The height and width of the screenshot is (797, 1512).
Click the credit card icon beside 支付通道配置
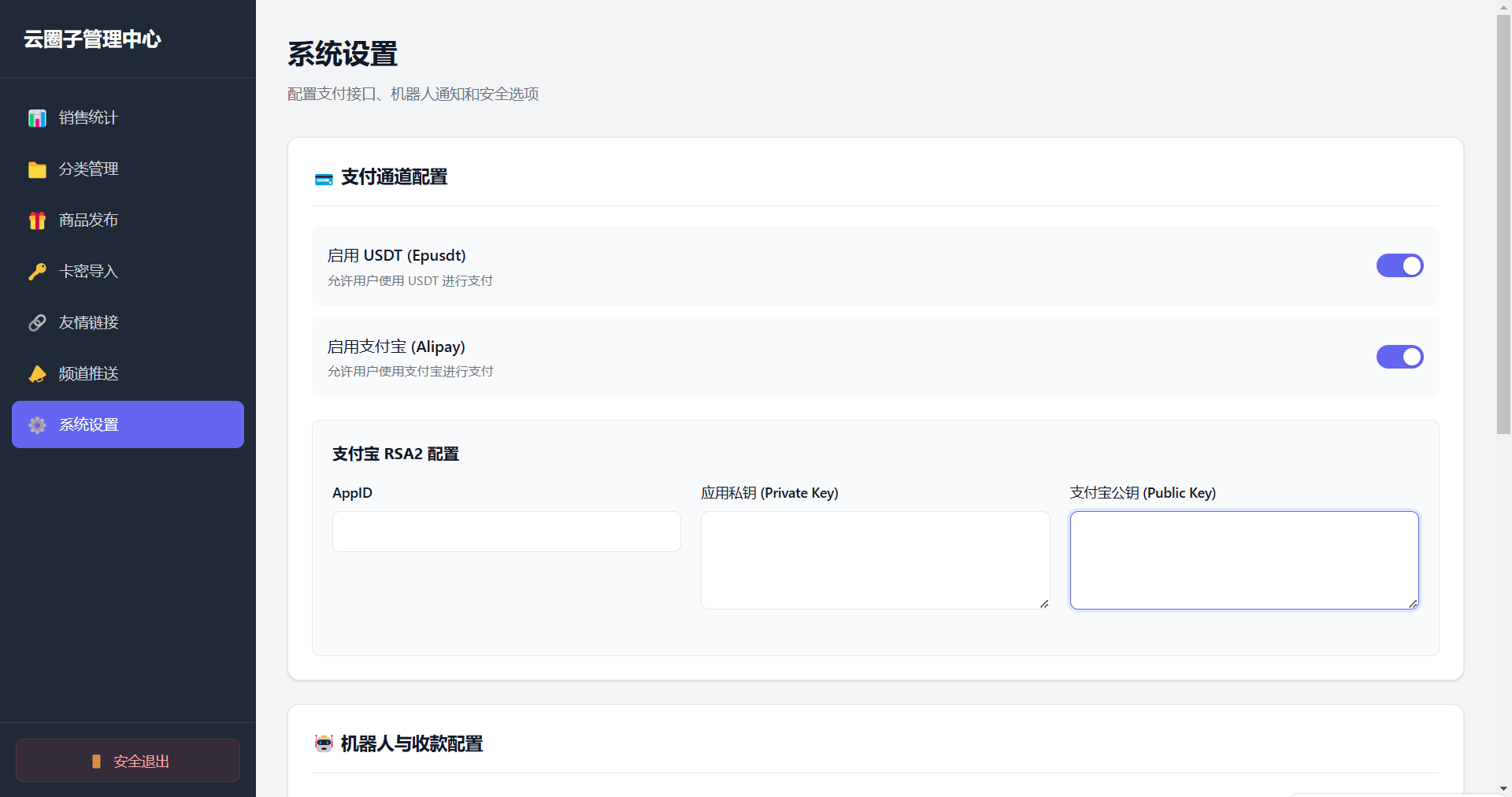click(324, 178)
